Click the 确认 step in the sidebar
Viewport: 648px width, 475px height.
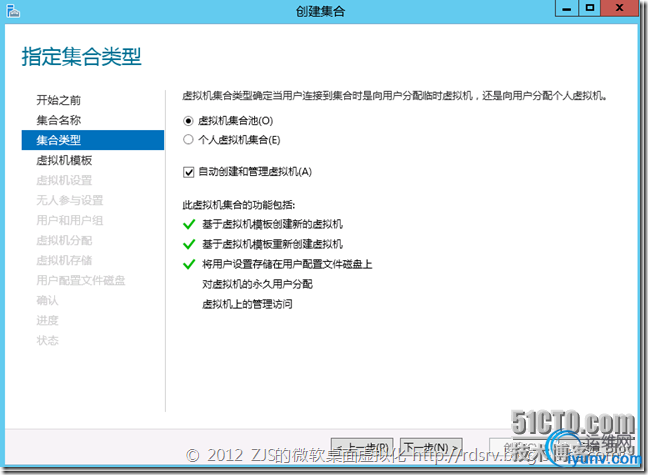click(48, 301)
